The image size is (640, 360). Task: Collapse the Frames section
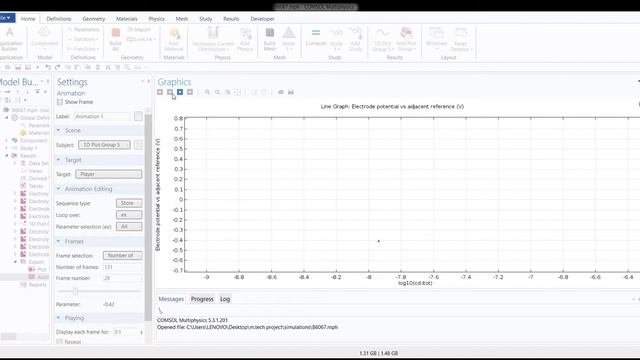click(59, 241)
